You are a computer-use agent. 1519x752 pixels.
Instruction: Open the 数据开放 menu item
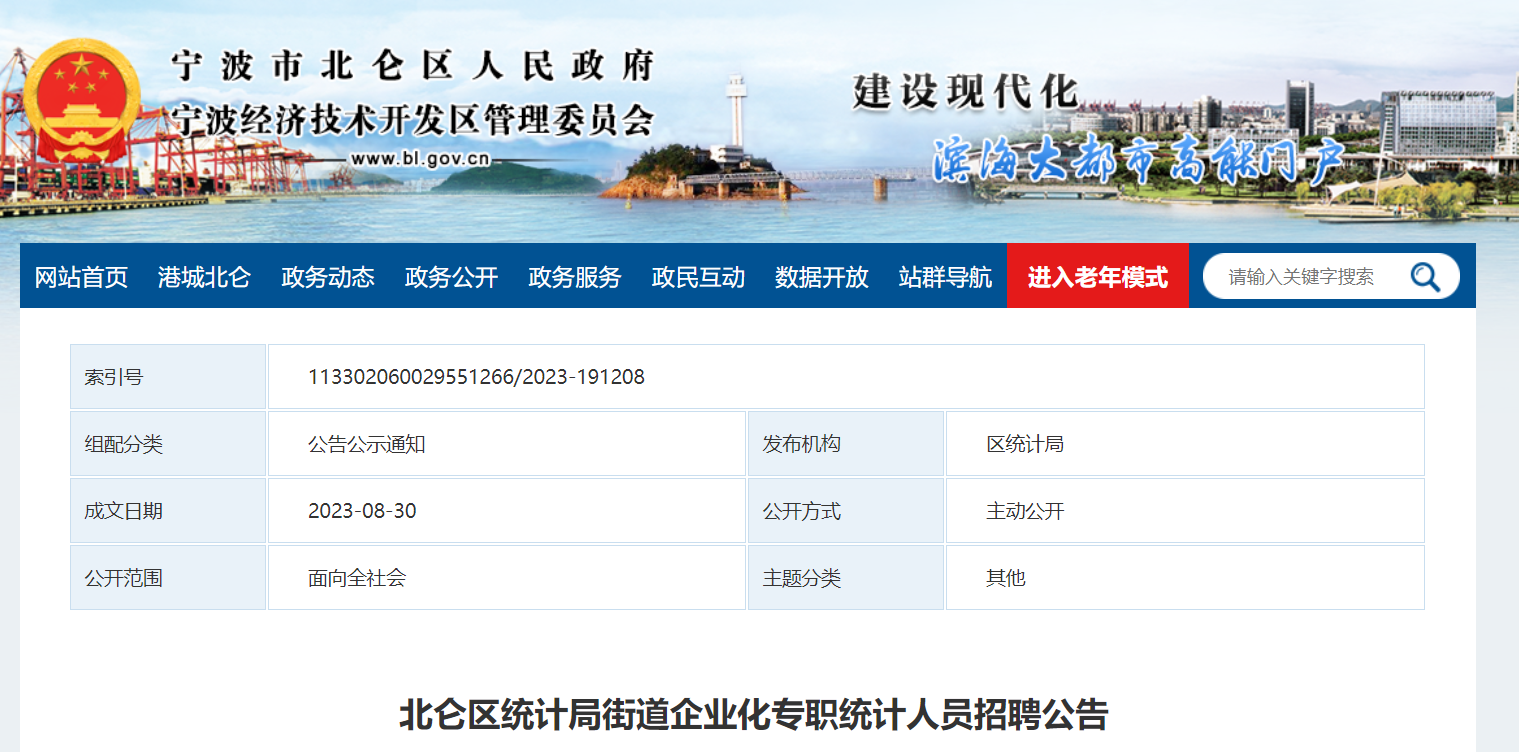822,277
